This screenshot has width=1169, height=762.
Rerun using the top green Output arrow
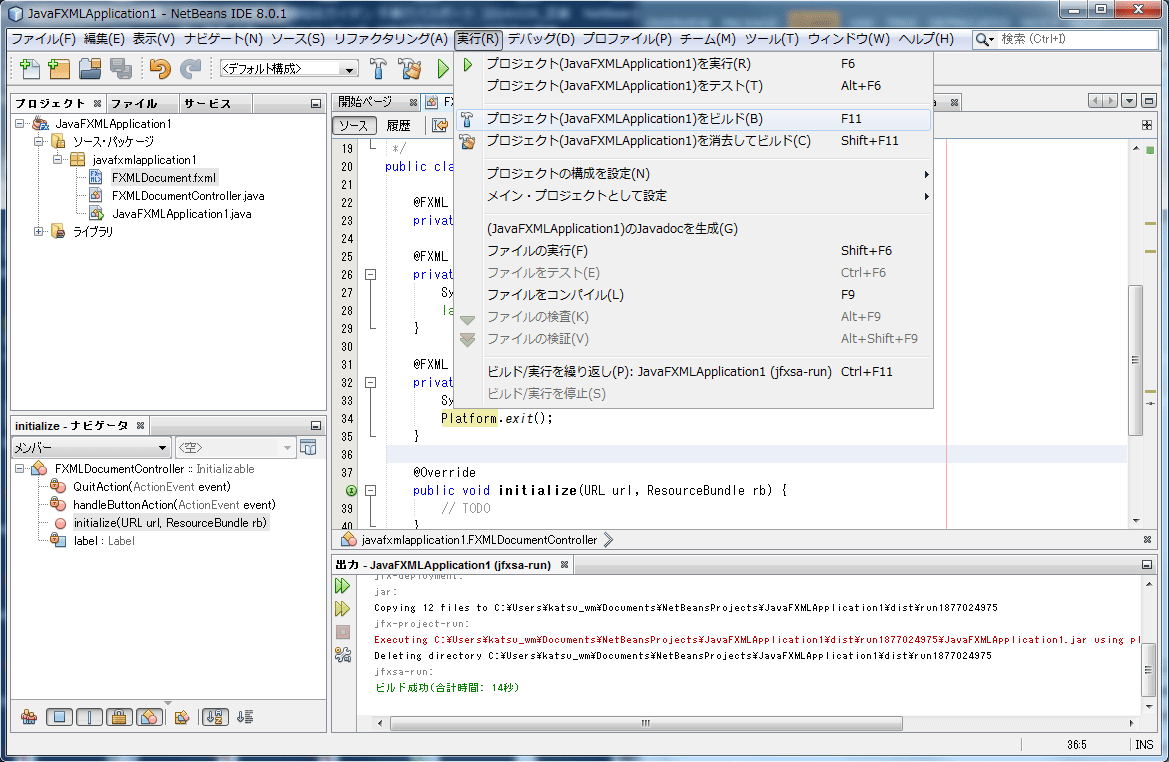342,586
